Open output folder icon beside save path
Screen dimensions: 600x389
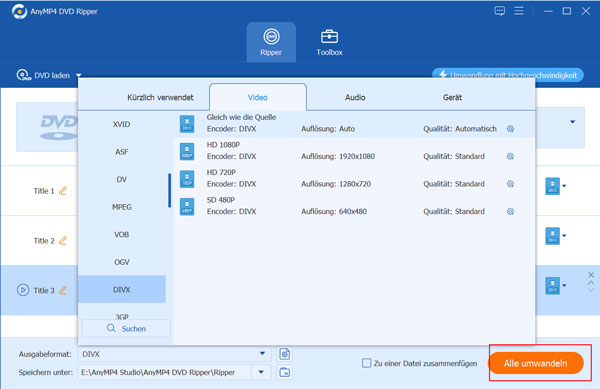click(x=284, y=372)
